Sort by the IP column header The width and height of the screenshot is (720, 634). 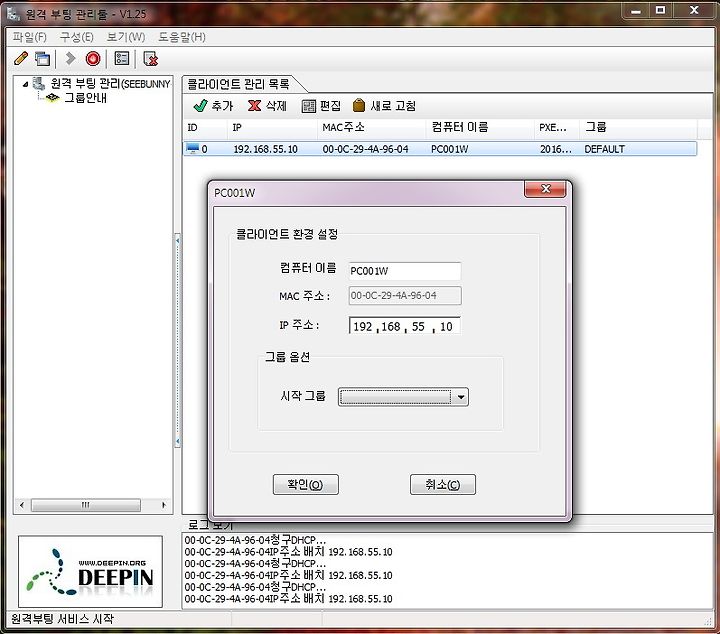pos(272,128)
